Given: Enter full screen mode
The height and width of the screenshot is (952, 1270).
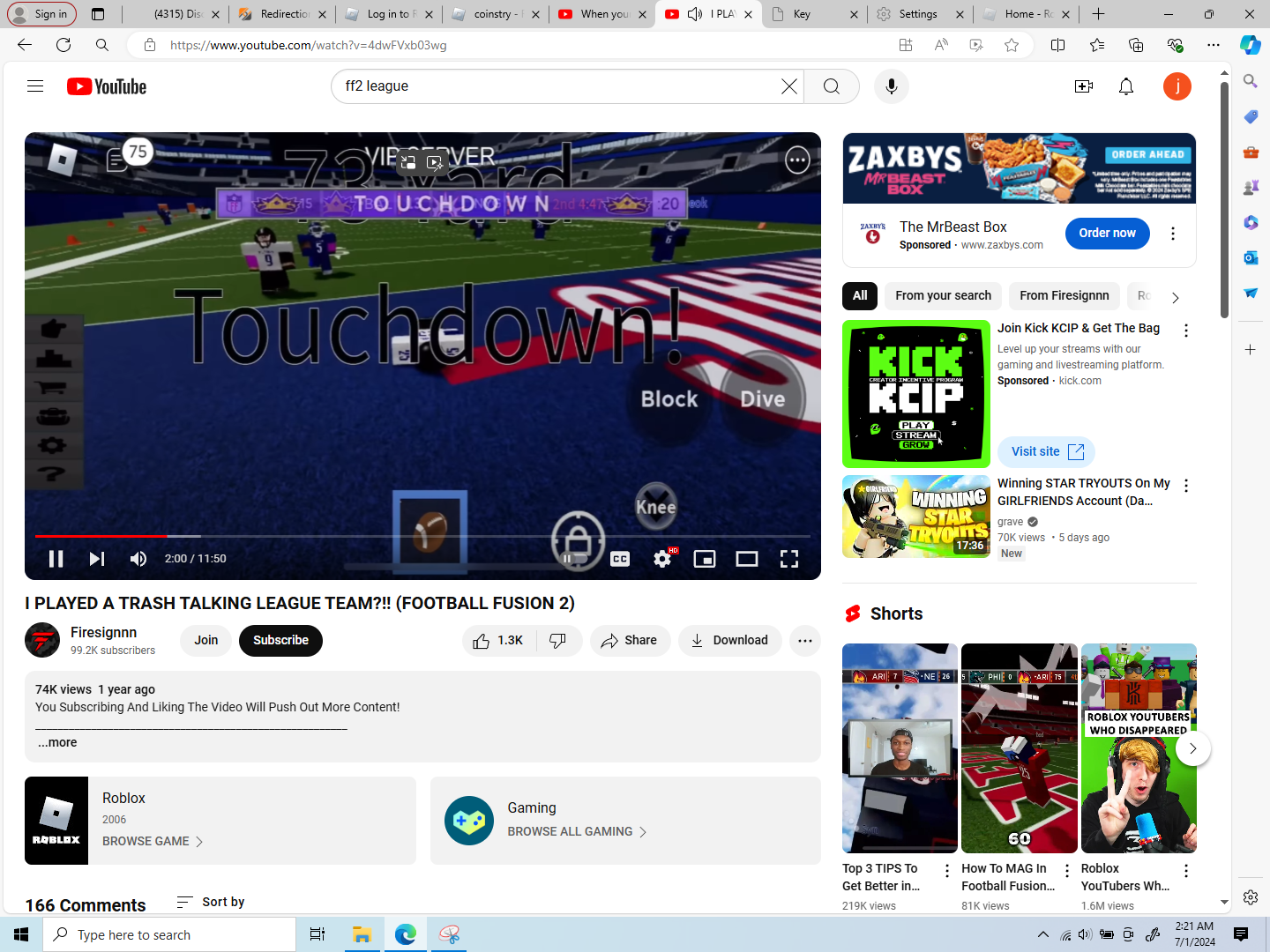Looking at the screenshot, I should point(789,559).
